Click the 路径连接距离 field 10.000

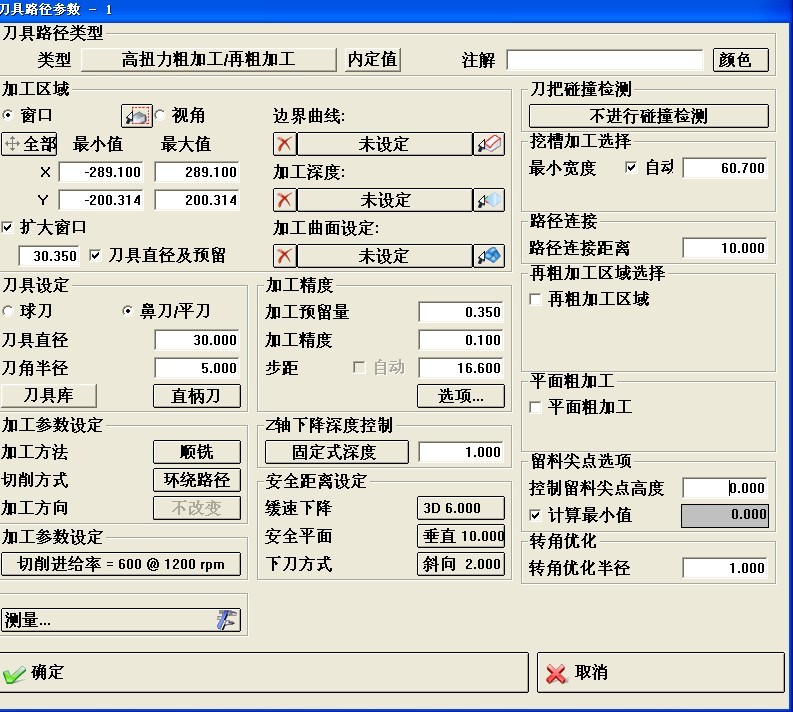point(725,248)
